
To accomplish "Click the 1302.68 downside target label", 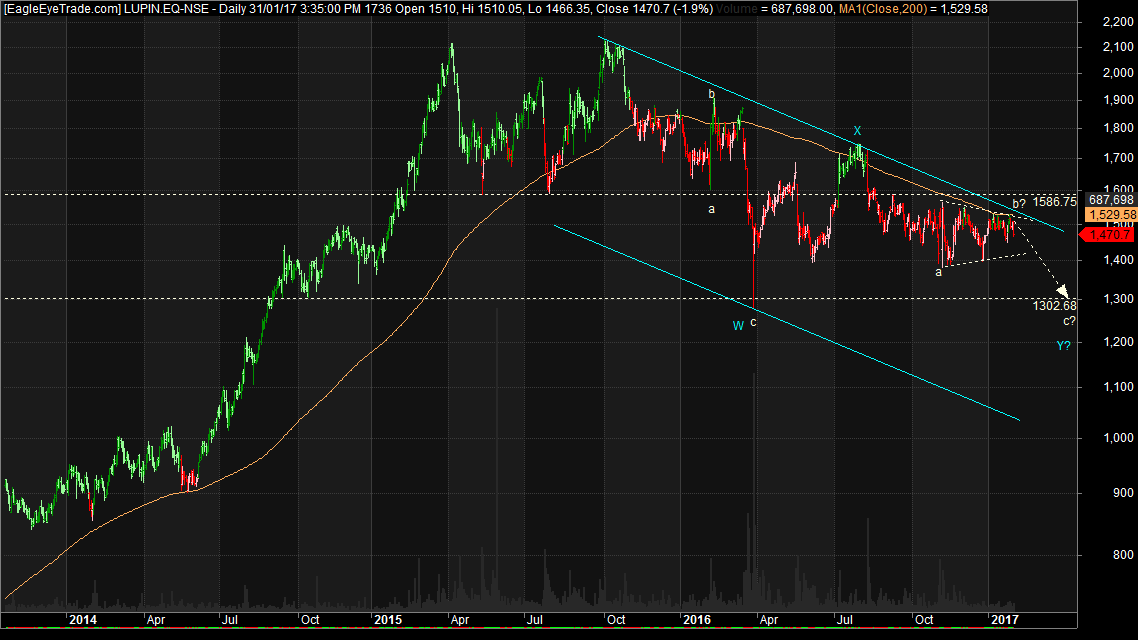I will 1054,305.
